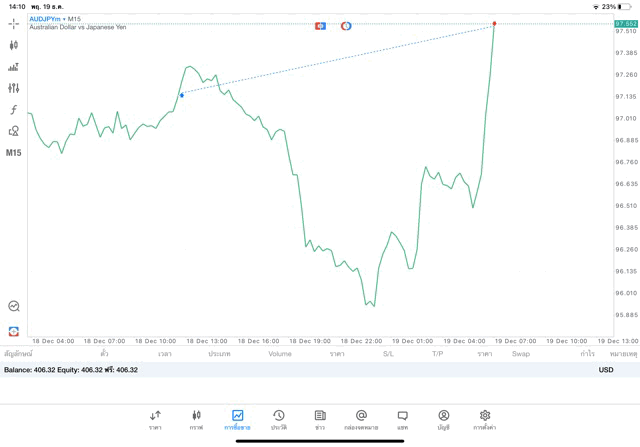Switch to the กราฟ chart tab
Viewport: 640px width, 447px height.
tap(196, 419)
